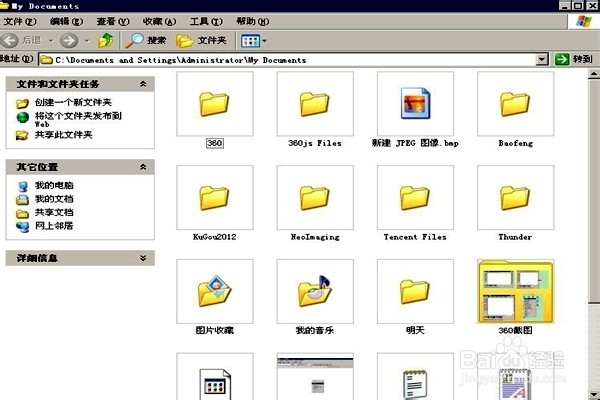Open the Back button history dropdown arrow
Screen dimensions: 600x400
click(51, 41)
